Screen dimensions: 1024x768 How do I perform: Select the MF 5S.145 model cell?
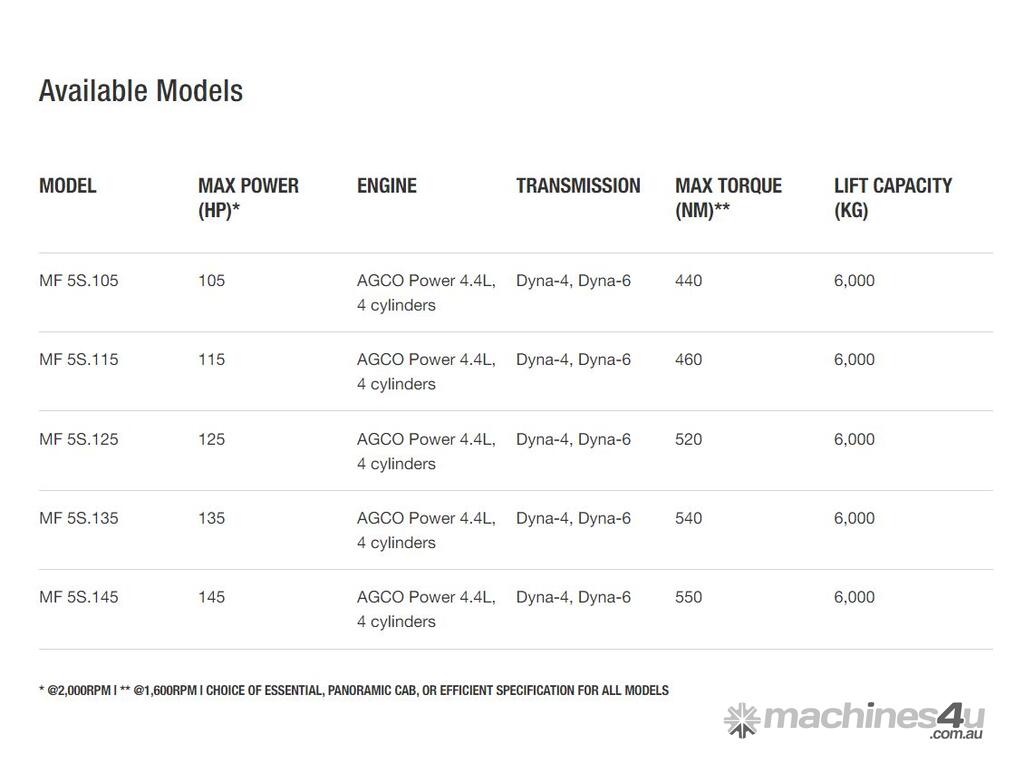click(x=79, y=597)
